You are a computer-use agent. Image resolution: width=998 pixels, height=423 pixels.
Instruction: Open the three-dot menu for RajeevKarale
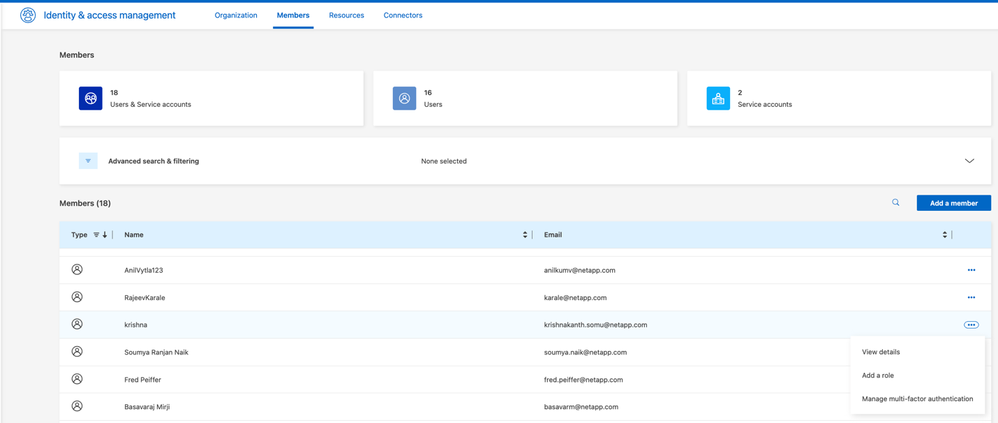point(971,297)
